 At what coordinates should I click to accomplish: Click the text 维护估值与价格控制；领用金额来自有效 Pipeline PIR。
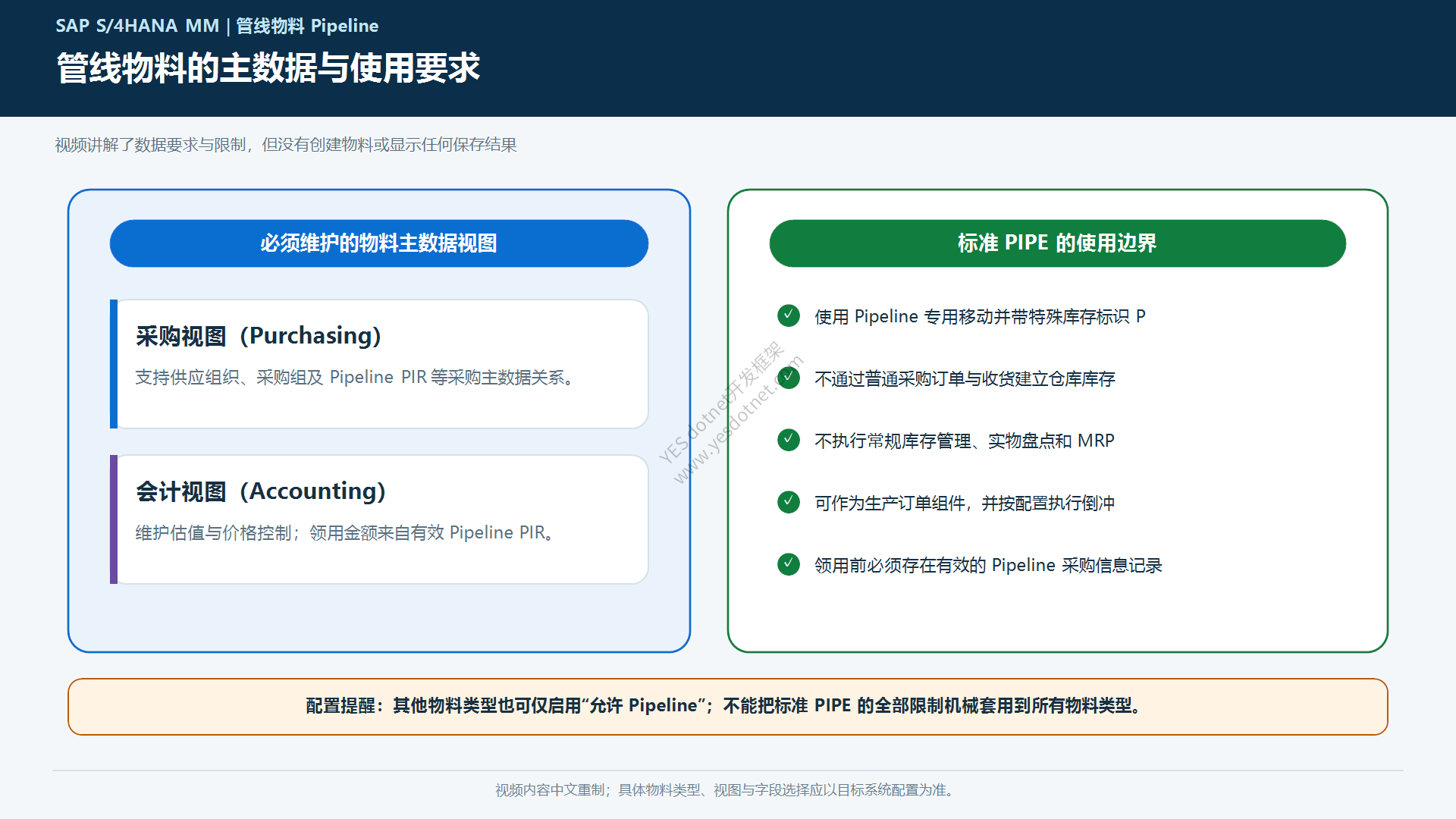(345, 533)
